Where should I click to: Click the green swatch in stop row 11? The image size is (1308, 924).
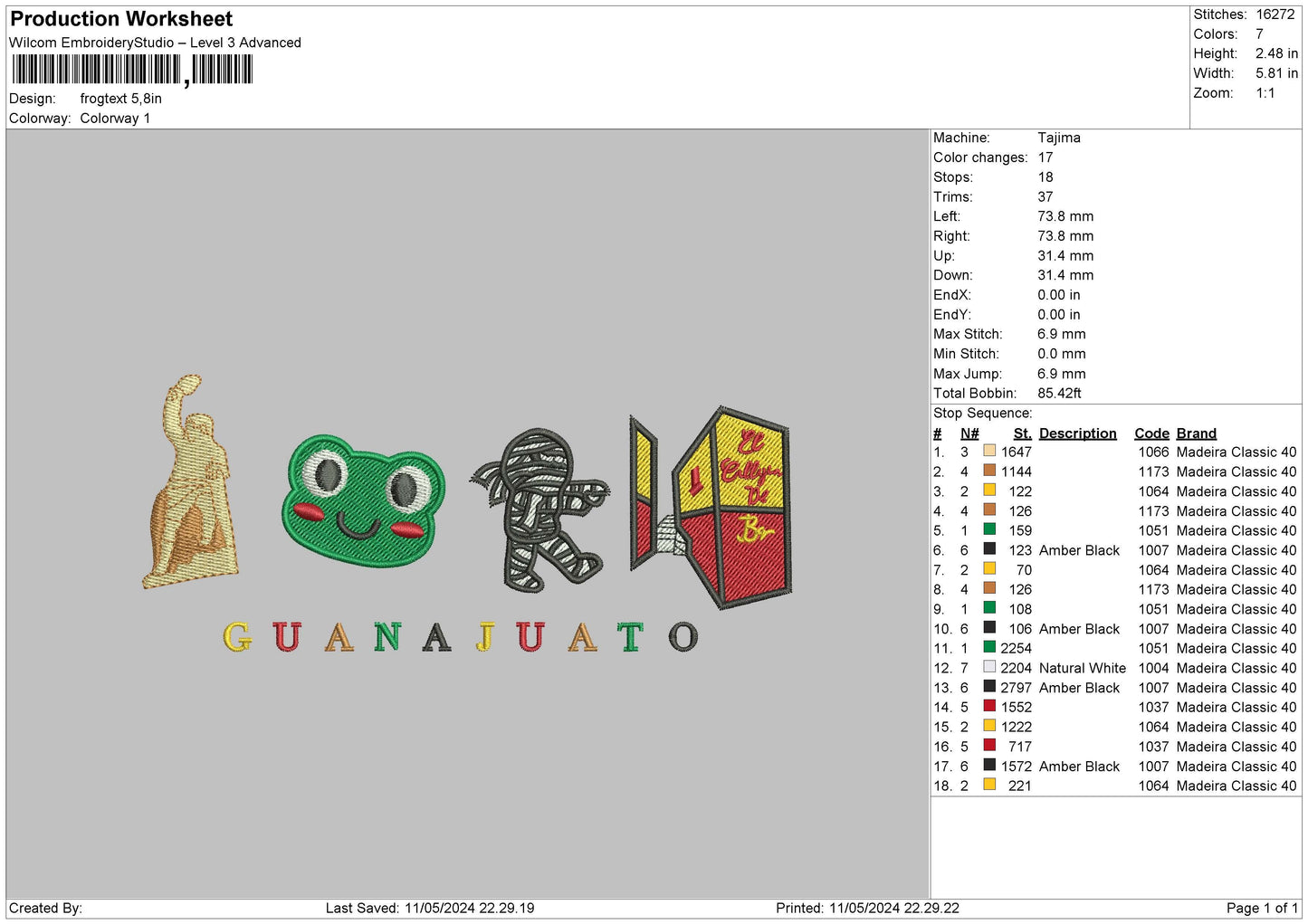pyautogui.click(x=989, y=647)
